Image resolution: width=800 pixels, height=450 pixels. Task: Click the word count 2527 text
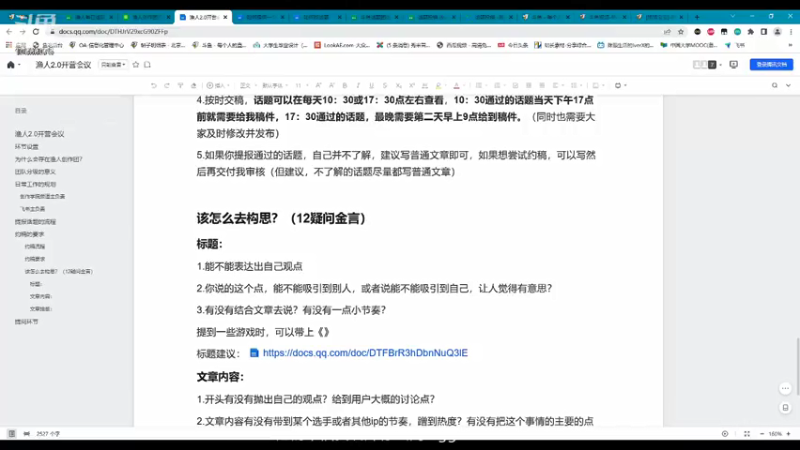pos(48,434)
